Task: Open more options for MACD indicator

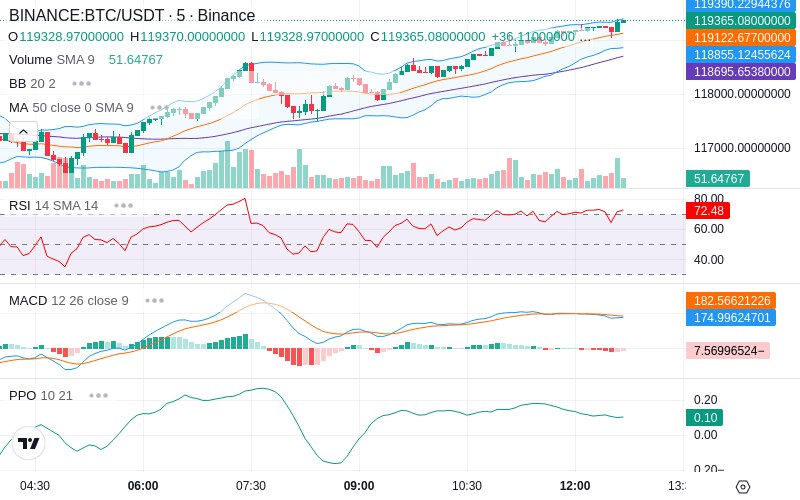Action: pyautogui.click(x=154, y=301)
